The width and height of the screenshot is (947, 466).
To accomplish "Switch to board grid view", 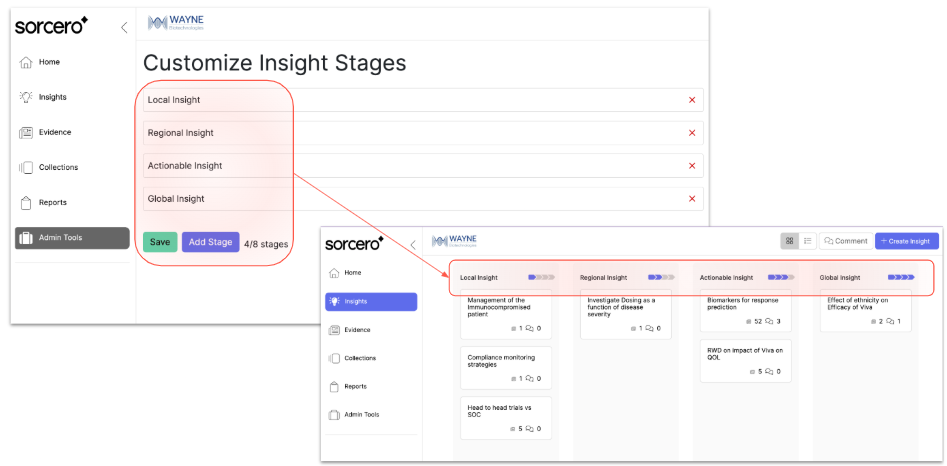I will 790,241.
